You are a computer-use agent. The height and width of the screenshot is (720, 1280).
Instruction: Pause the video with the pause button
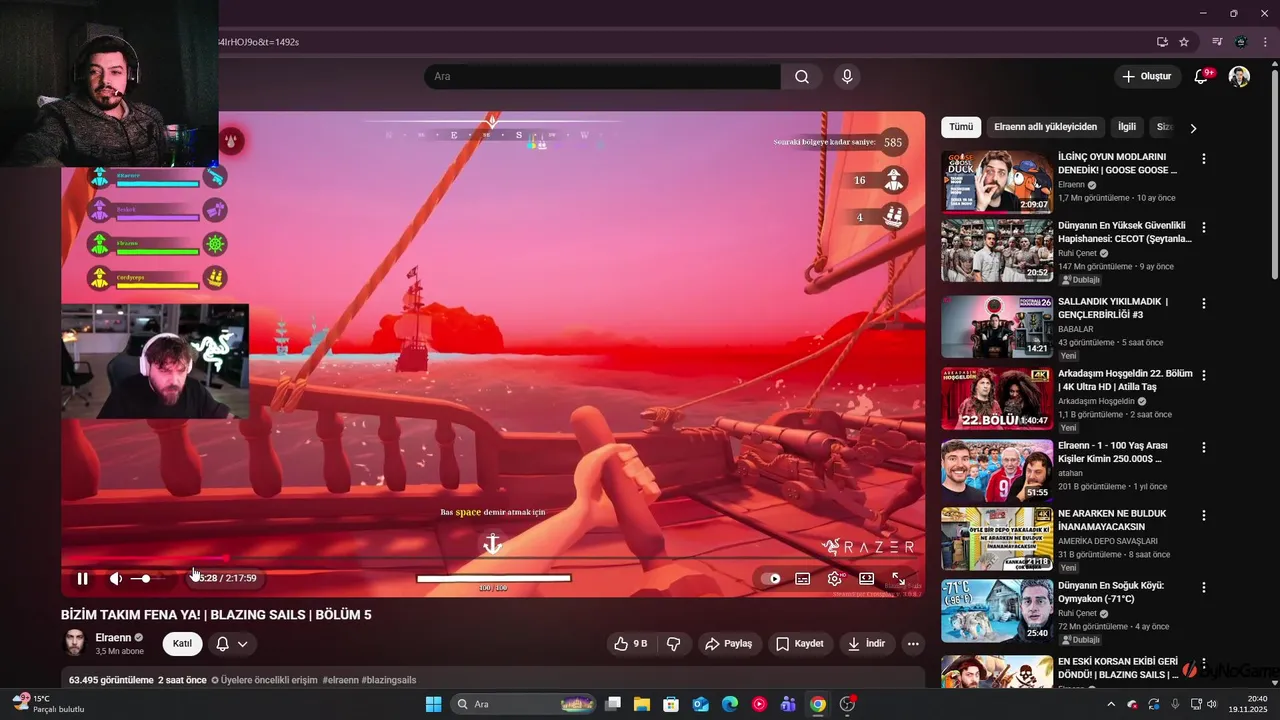tap(83, 578)
